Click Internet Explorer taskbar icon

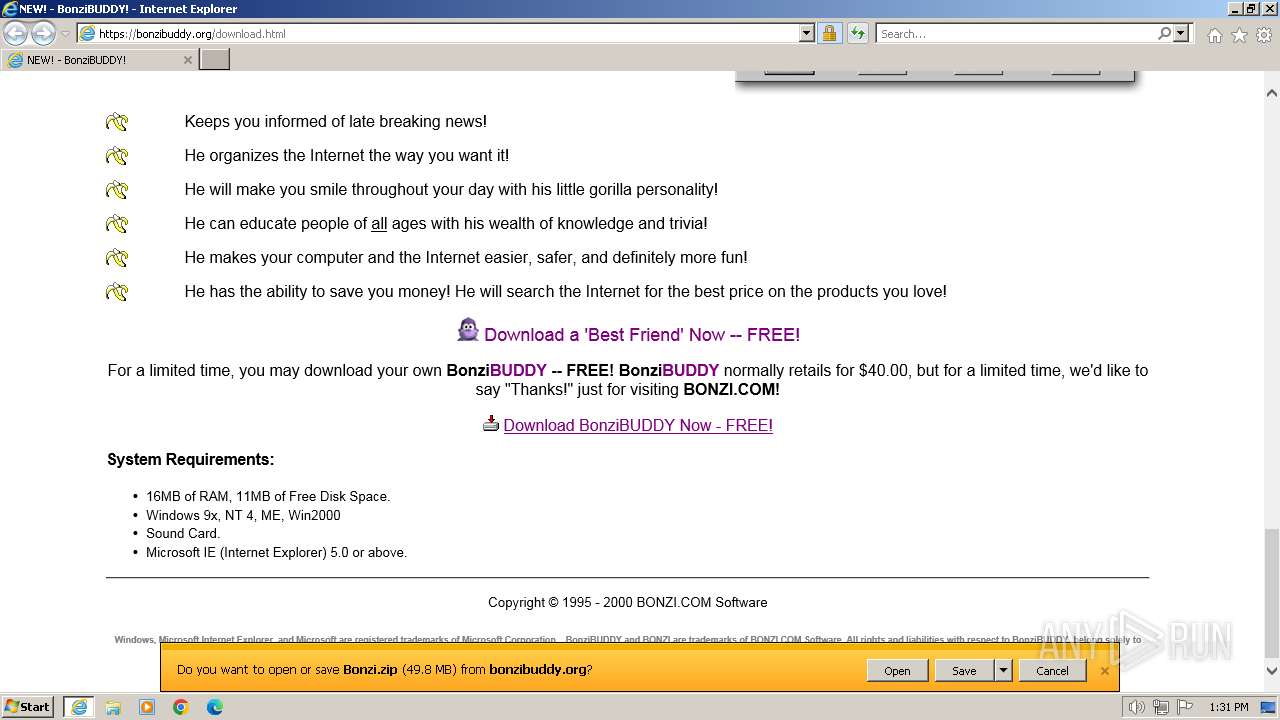(x=78, y=707)
